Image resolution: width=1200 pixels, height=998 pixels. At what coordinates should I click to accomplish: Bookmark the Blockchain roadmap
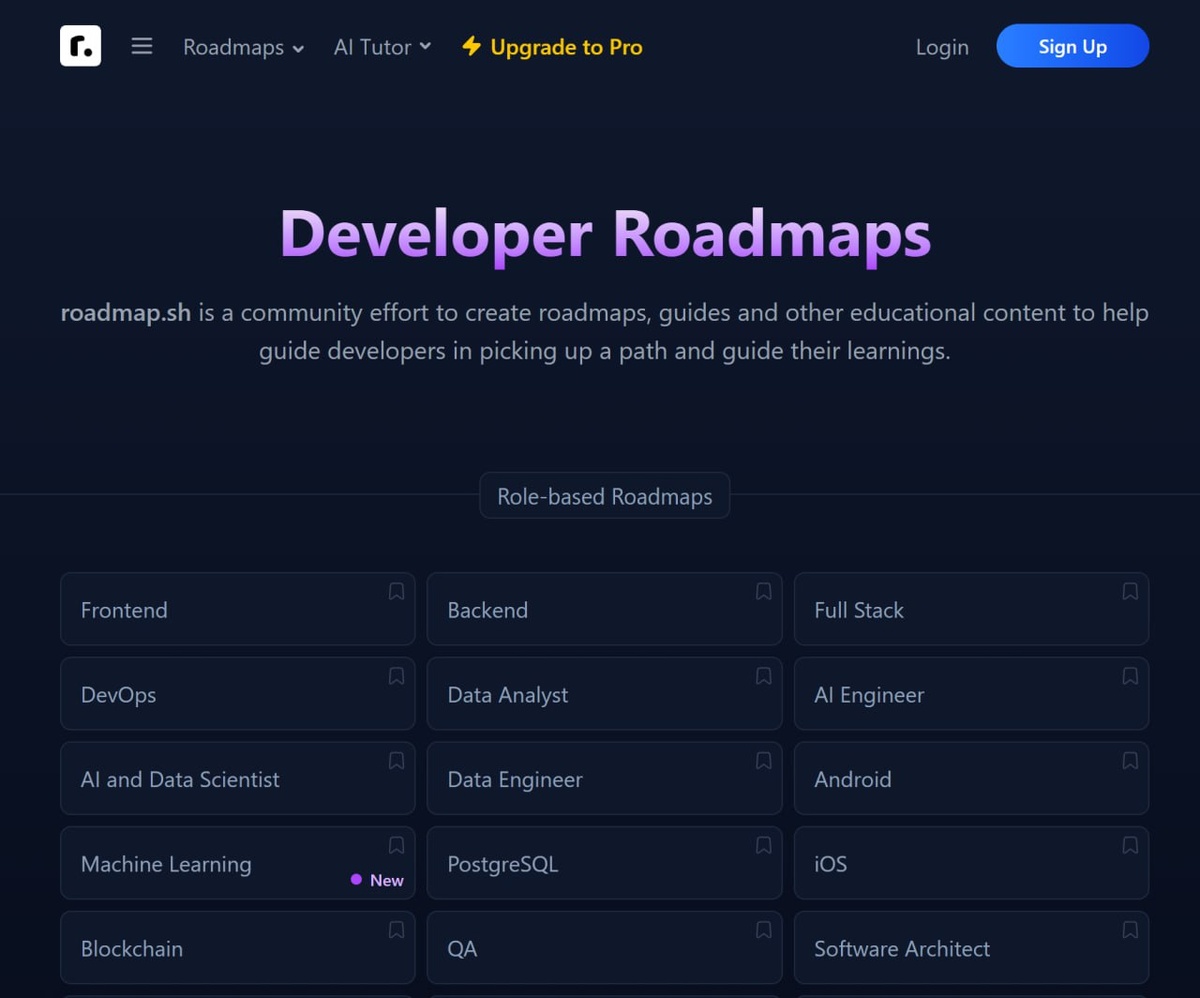[x=396, y=930]
